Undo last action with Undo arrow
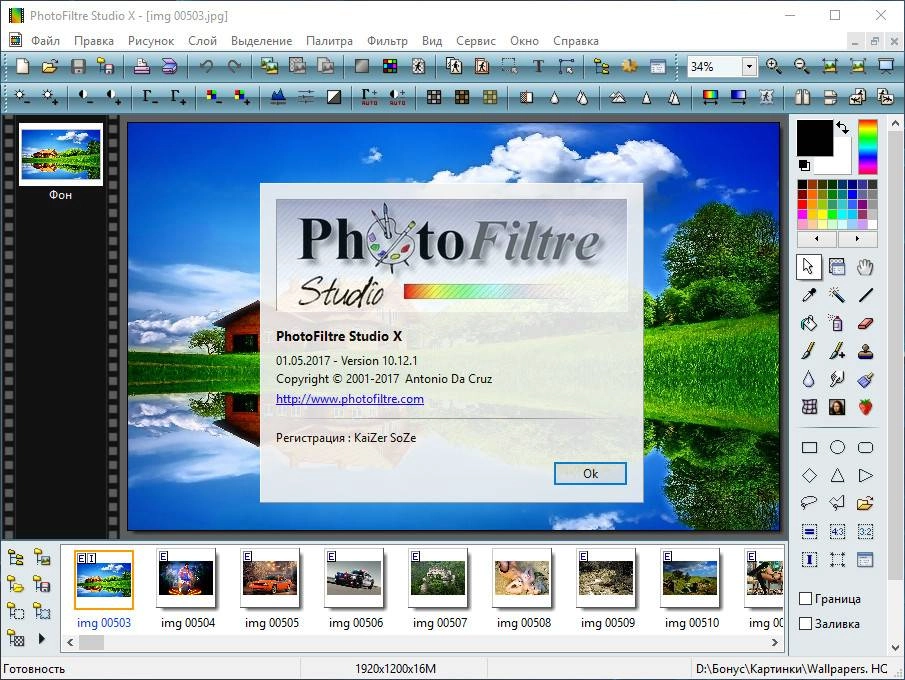905x680 pixels. [206, 66]
